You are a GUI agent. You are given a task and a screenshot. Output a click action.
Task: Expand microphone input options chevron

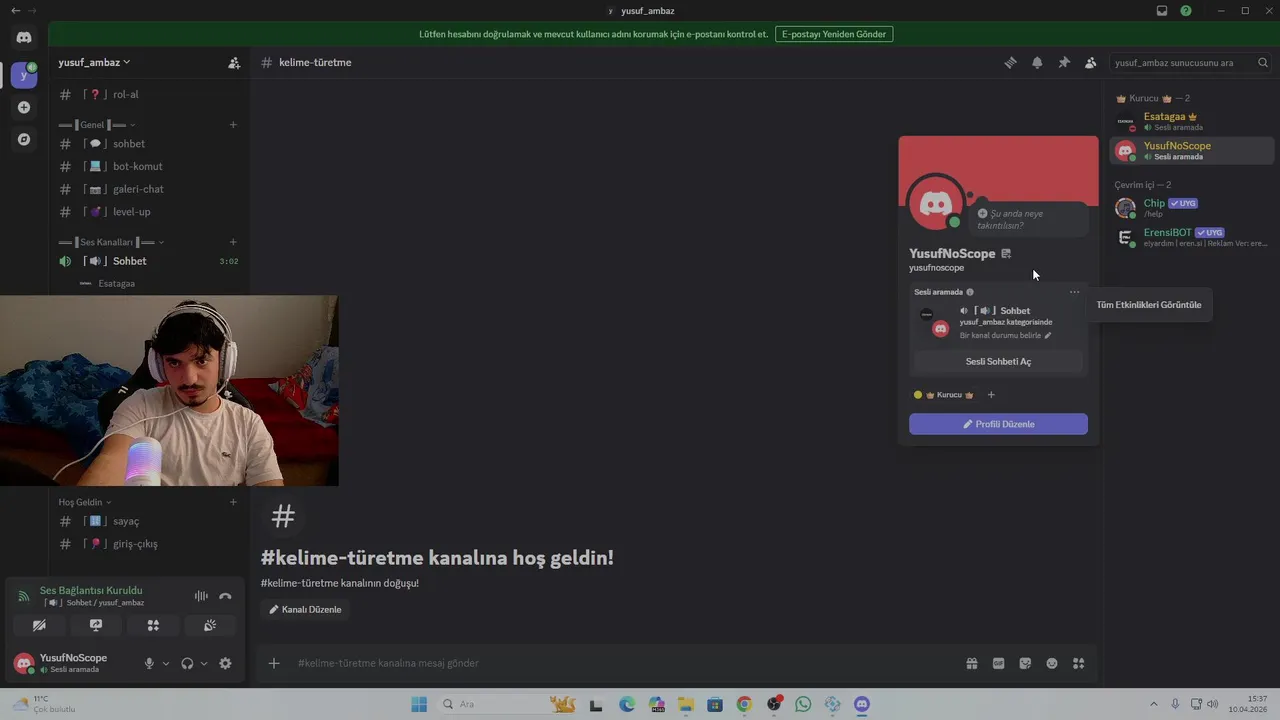click(x=166, y=663)
